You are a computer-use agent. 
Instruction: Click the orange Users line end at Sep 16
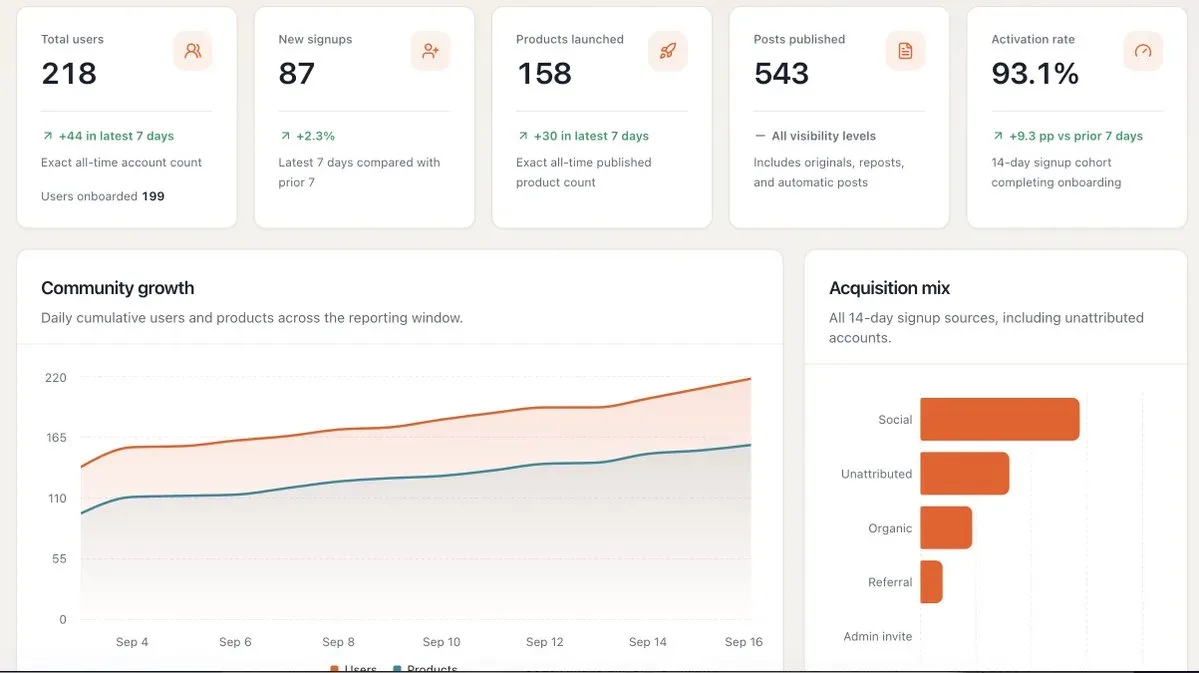tap(749, 379)
